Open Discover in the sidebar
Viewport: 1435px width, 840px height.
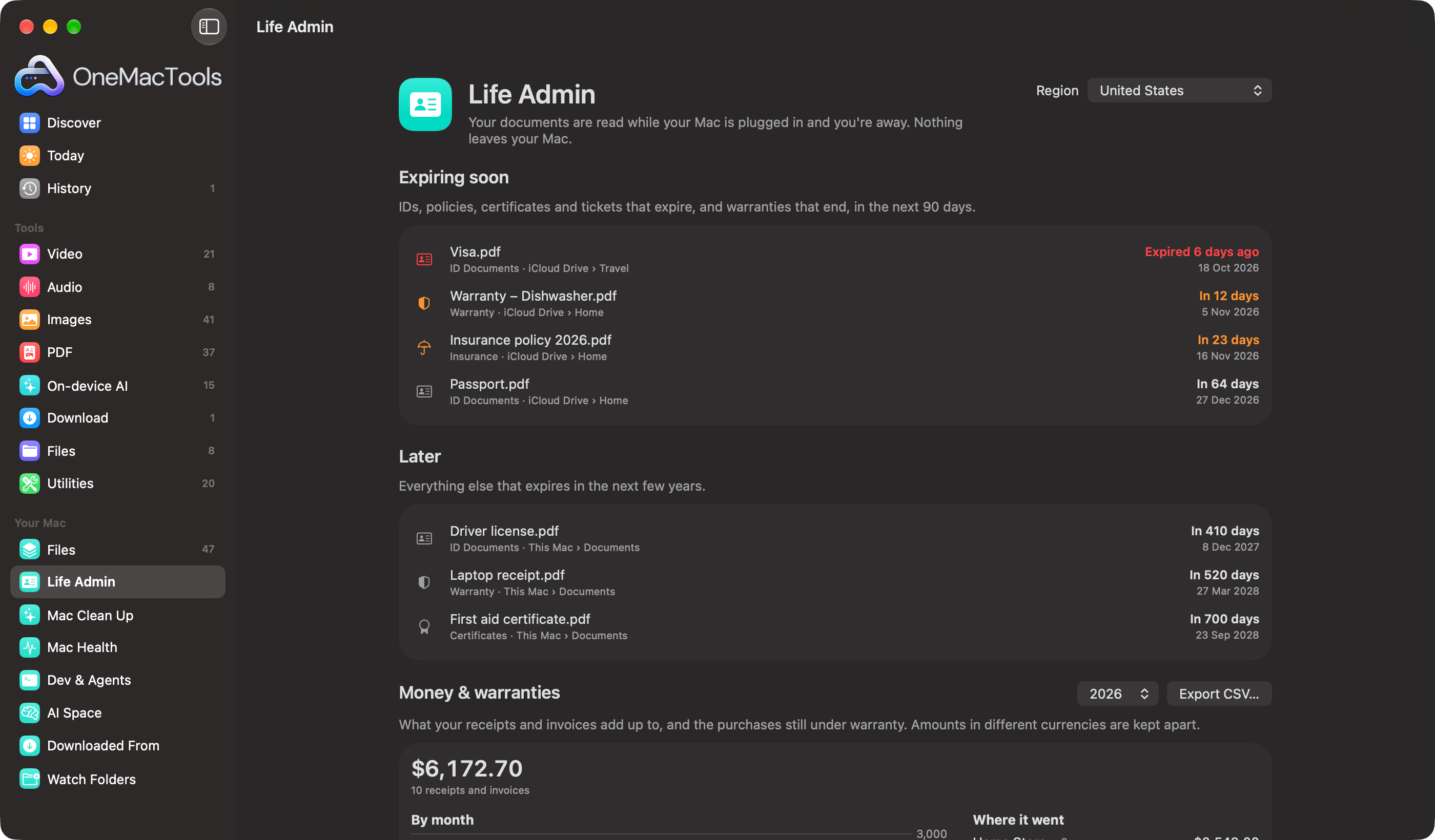click(118, 123)
